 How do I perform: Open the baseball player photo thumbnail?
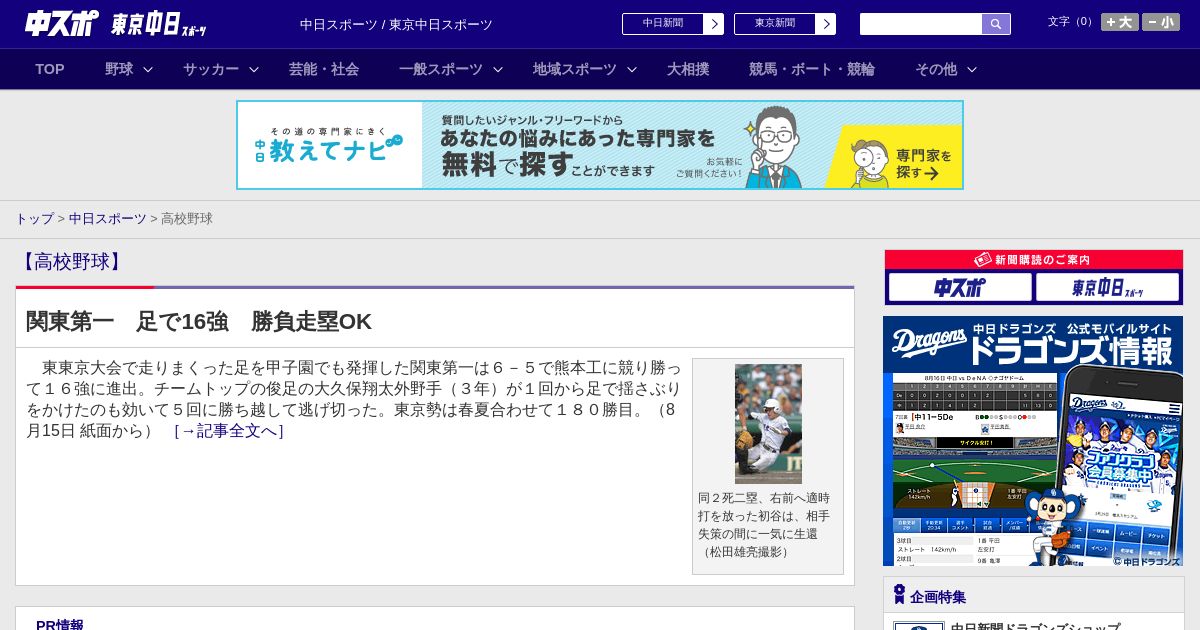pos(768,424)
